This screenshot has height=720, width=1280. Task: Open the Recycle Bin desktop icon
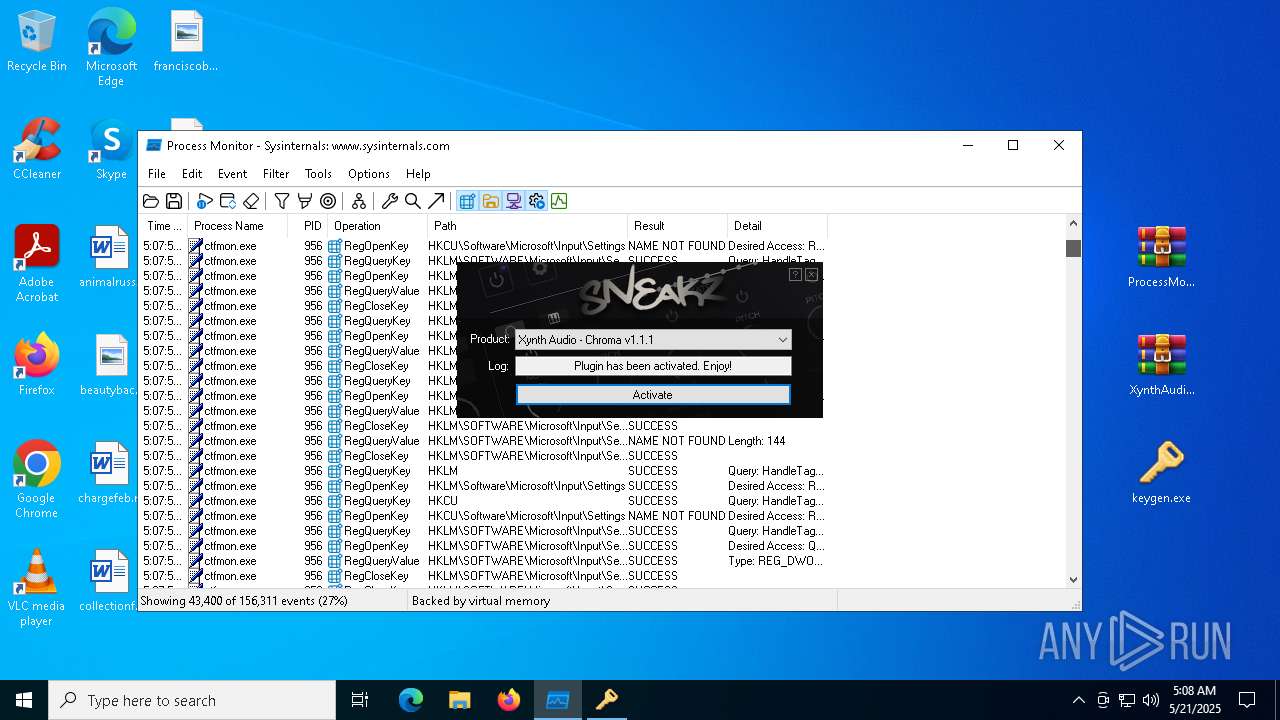click(x=37, y=42)
